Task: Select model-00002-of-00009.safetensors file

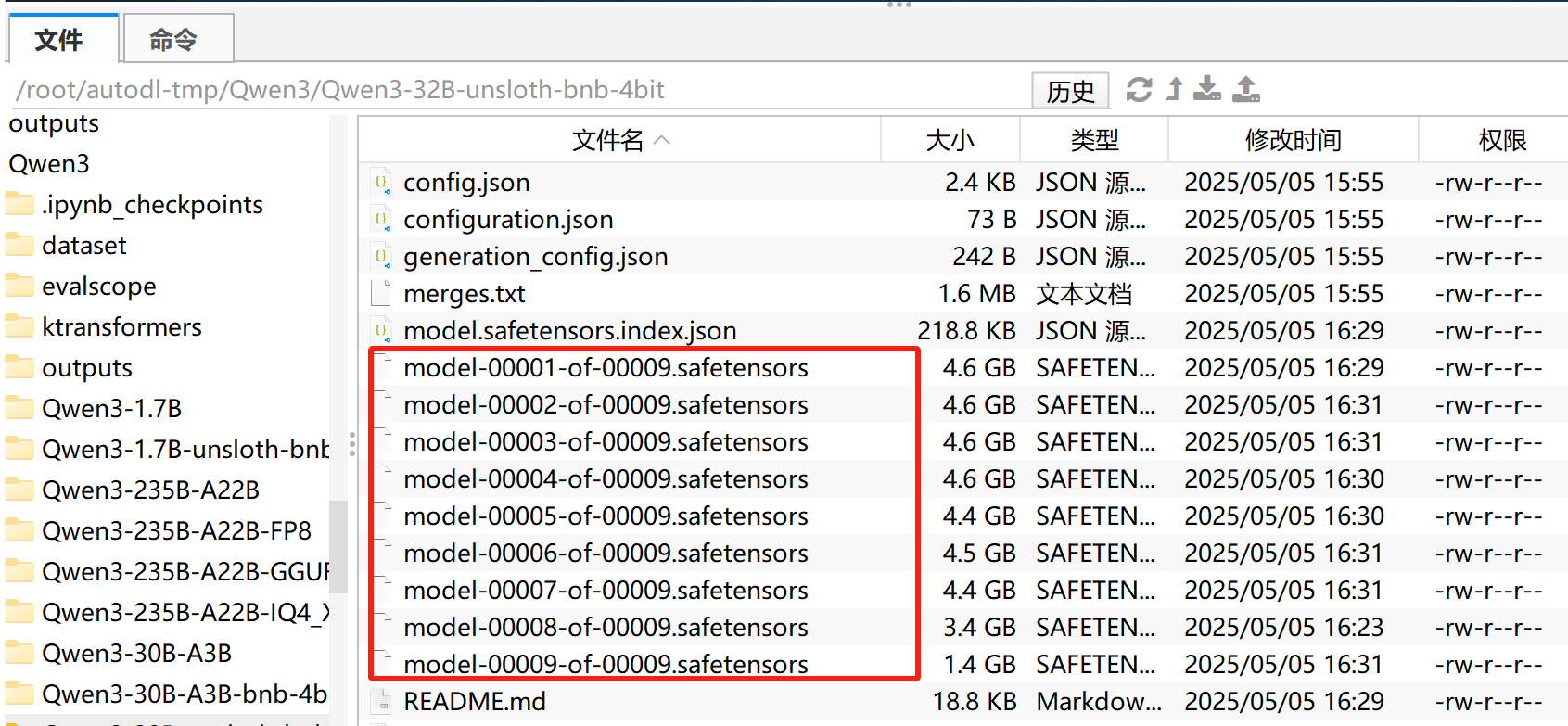Action: 606,405
